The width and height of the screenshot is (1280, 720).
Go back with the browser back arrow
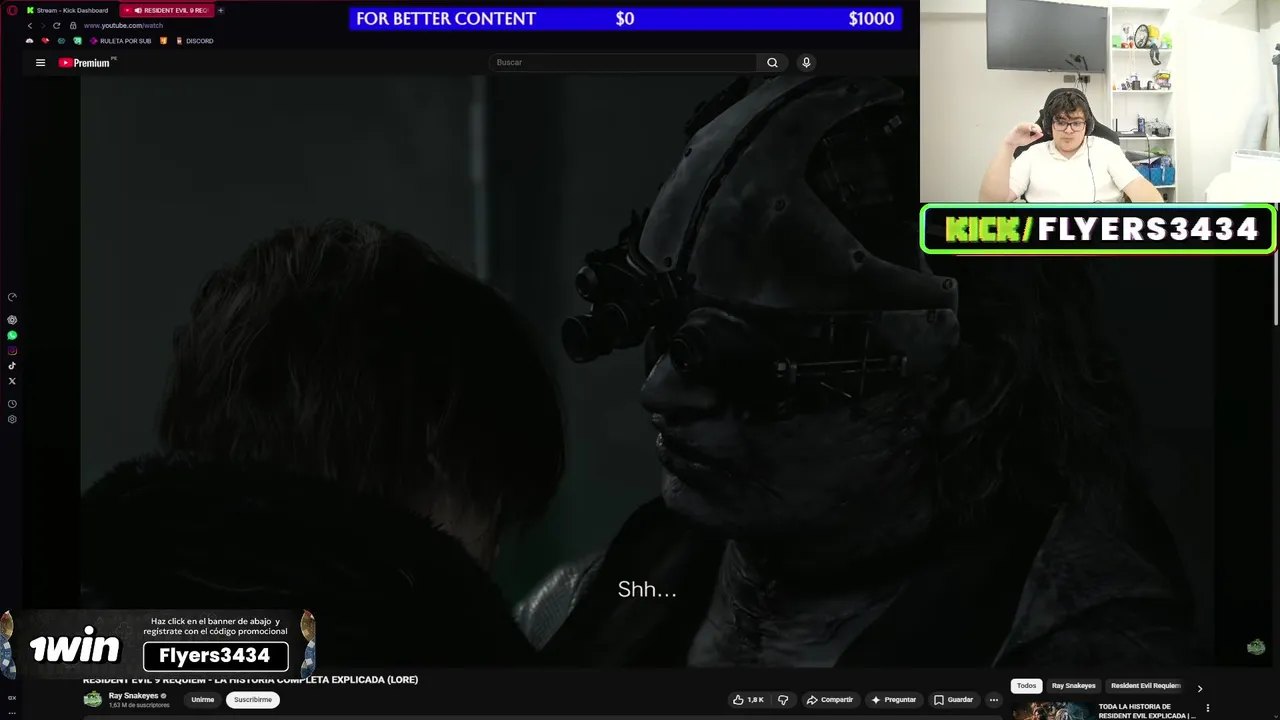point(29,25)
